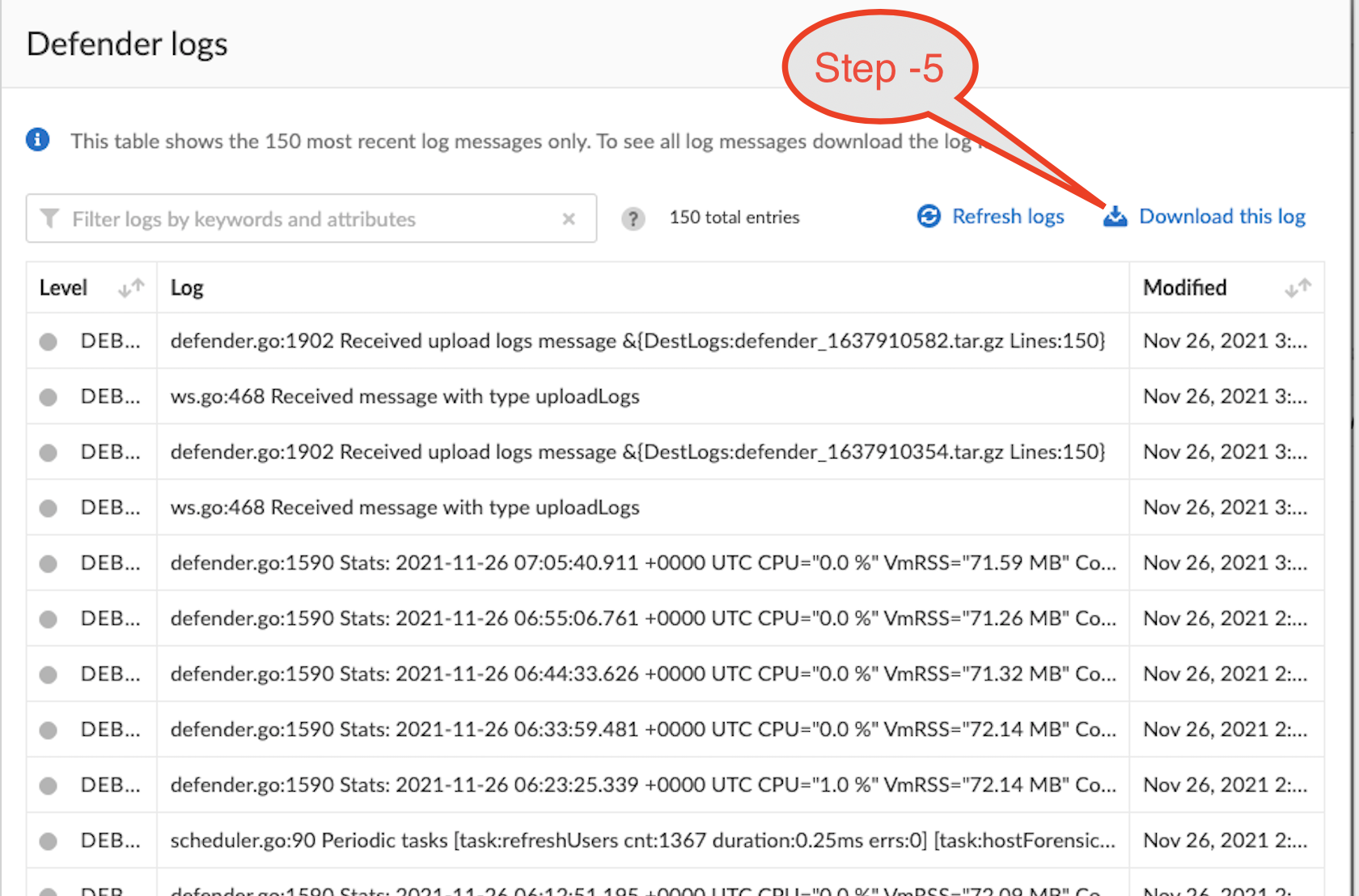Click the Modified column header

tap(1184, 287)
